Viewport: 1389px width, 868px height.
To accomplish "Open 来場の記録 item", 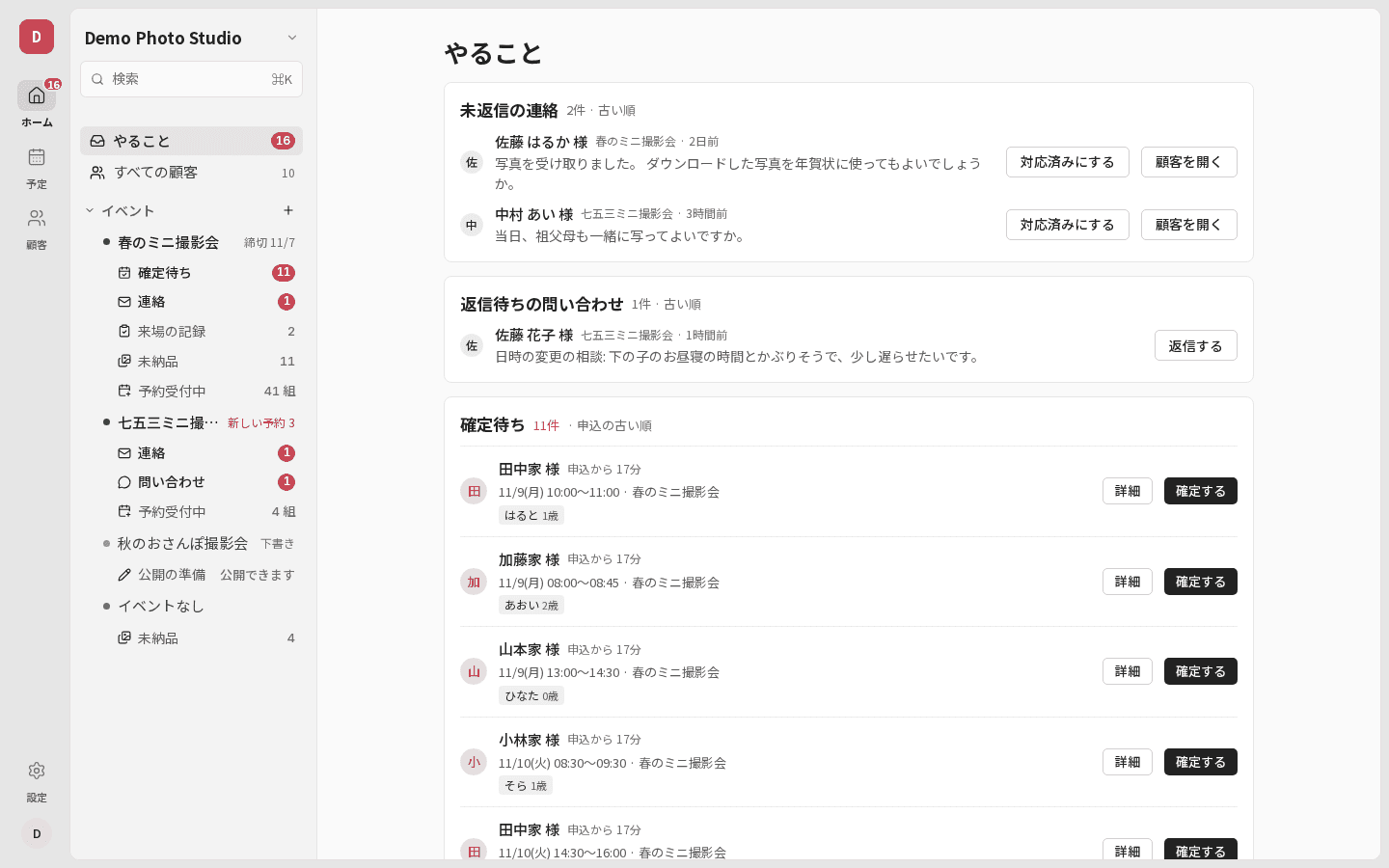I will point(206,331).
